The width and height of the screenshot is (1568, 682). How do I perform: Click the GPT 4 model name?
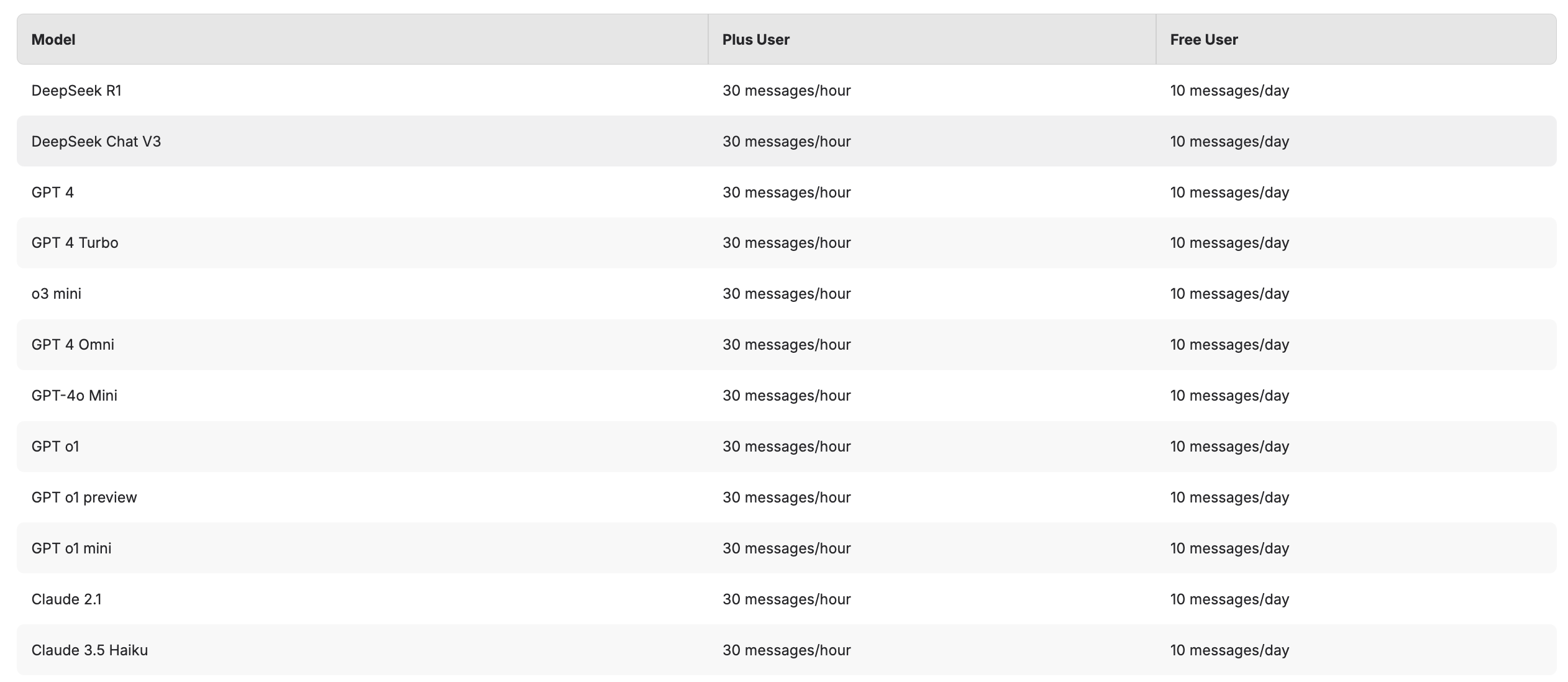[53, 193]
